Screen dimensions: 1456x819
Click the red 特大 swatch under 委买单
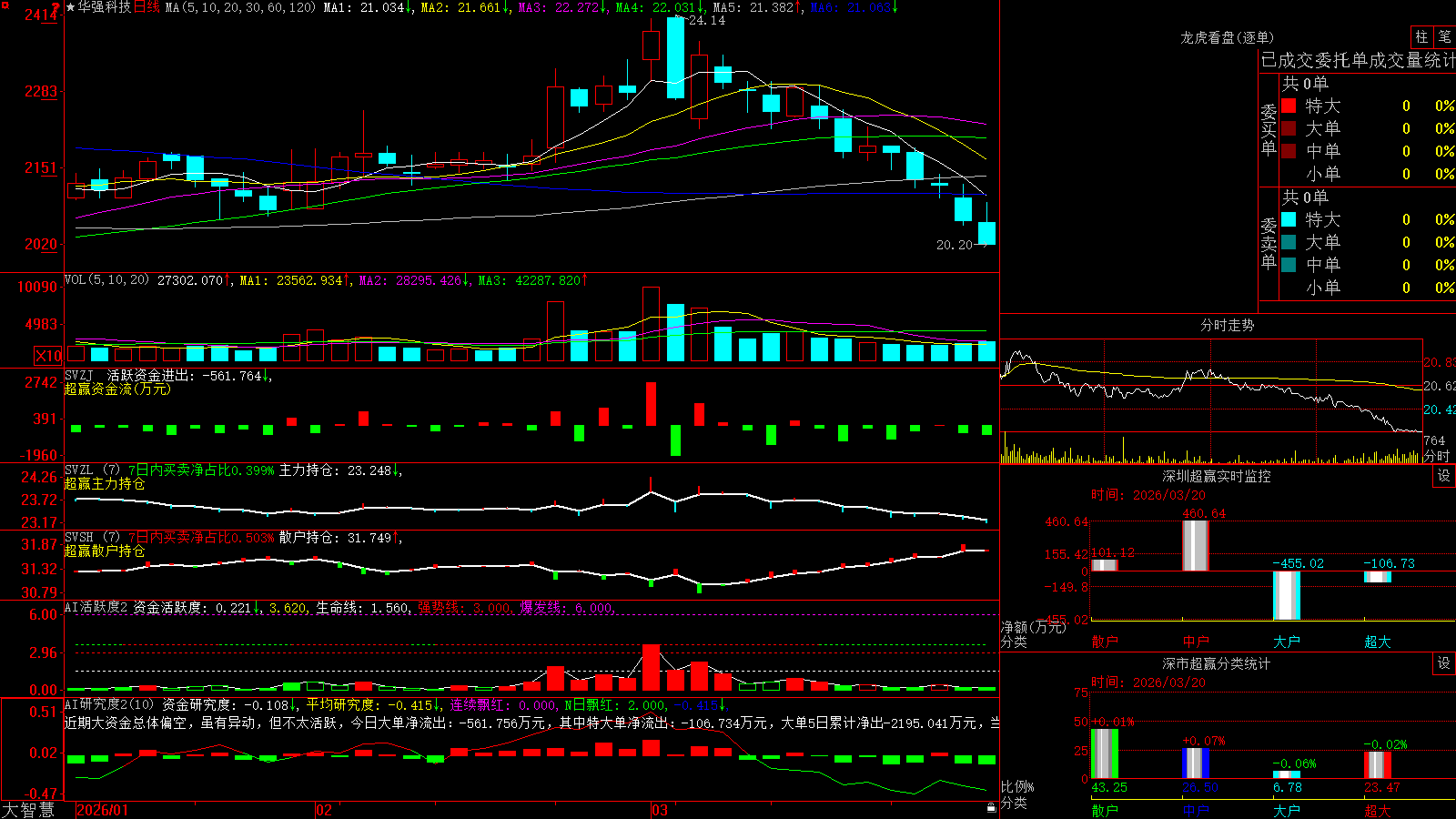pos(1289,106)
